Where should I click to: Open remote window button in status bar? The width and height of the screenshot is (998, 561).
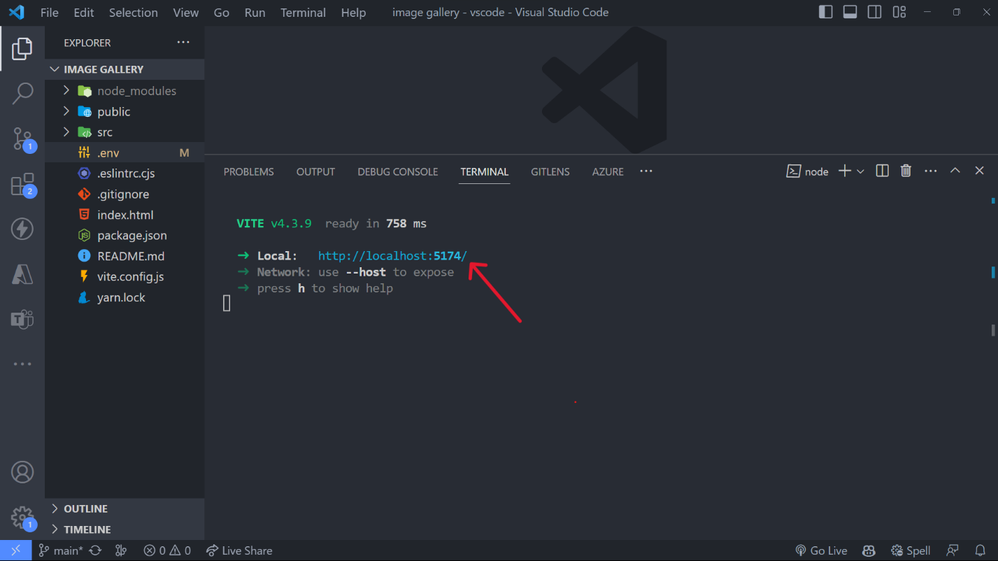(x=16, y=551)
